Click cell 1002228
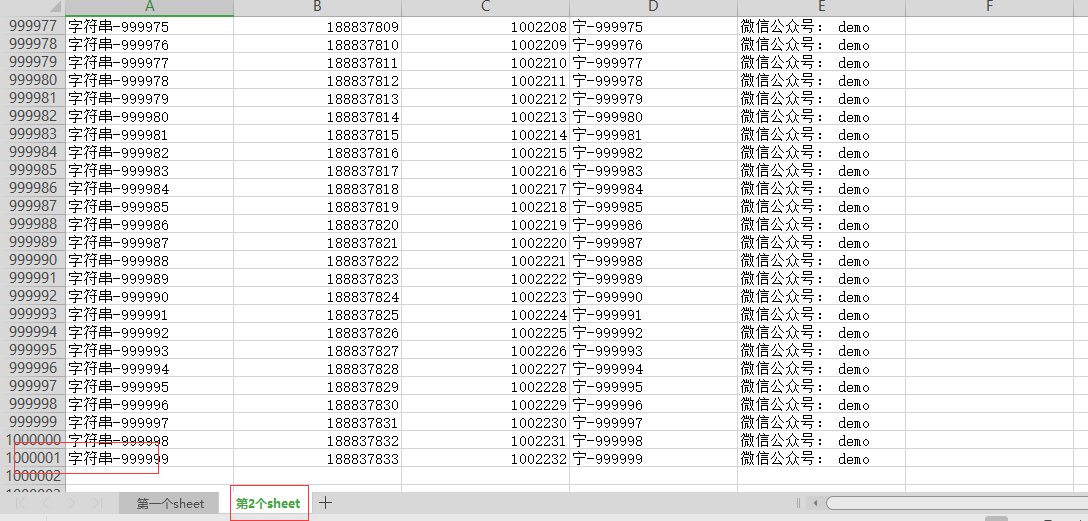Image resolution: width=1088 pixels, height=521 pixels. [x=485, y=386]
